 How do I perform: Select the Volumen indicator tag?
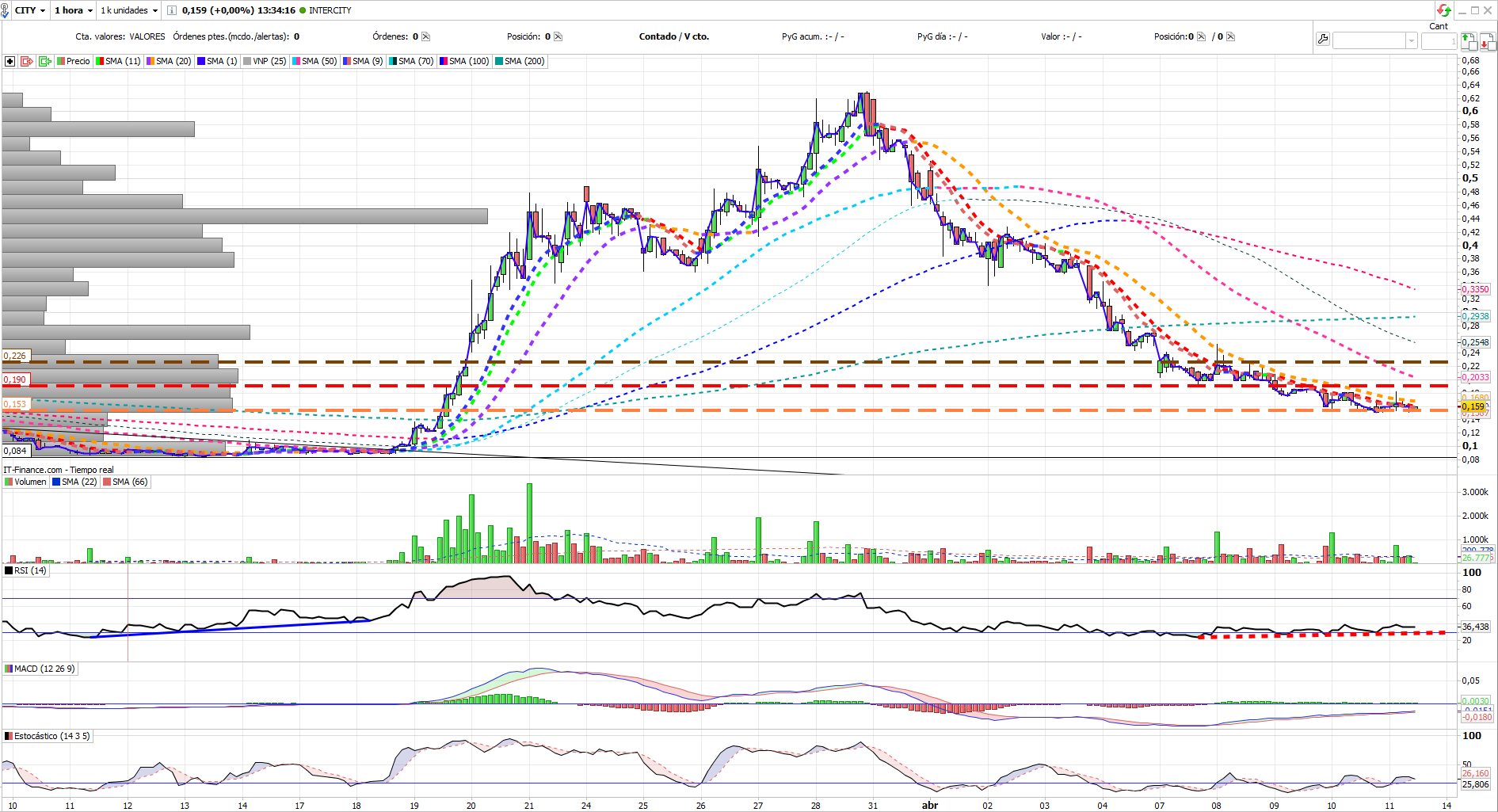click(26, 482)
